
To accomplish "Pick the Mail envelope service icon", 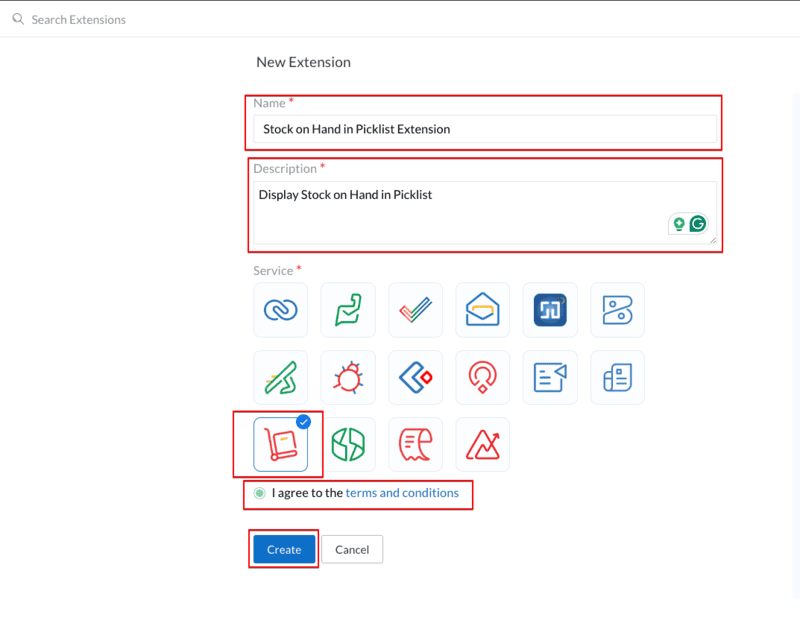I will (482, 310).
